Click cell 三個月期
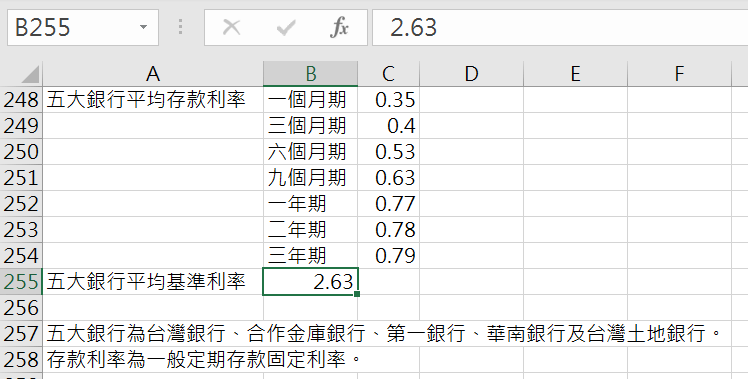The width and height of the screenshot is (748, 379). (311, 126)
